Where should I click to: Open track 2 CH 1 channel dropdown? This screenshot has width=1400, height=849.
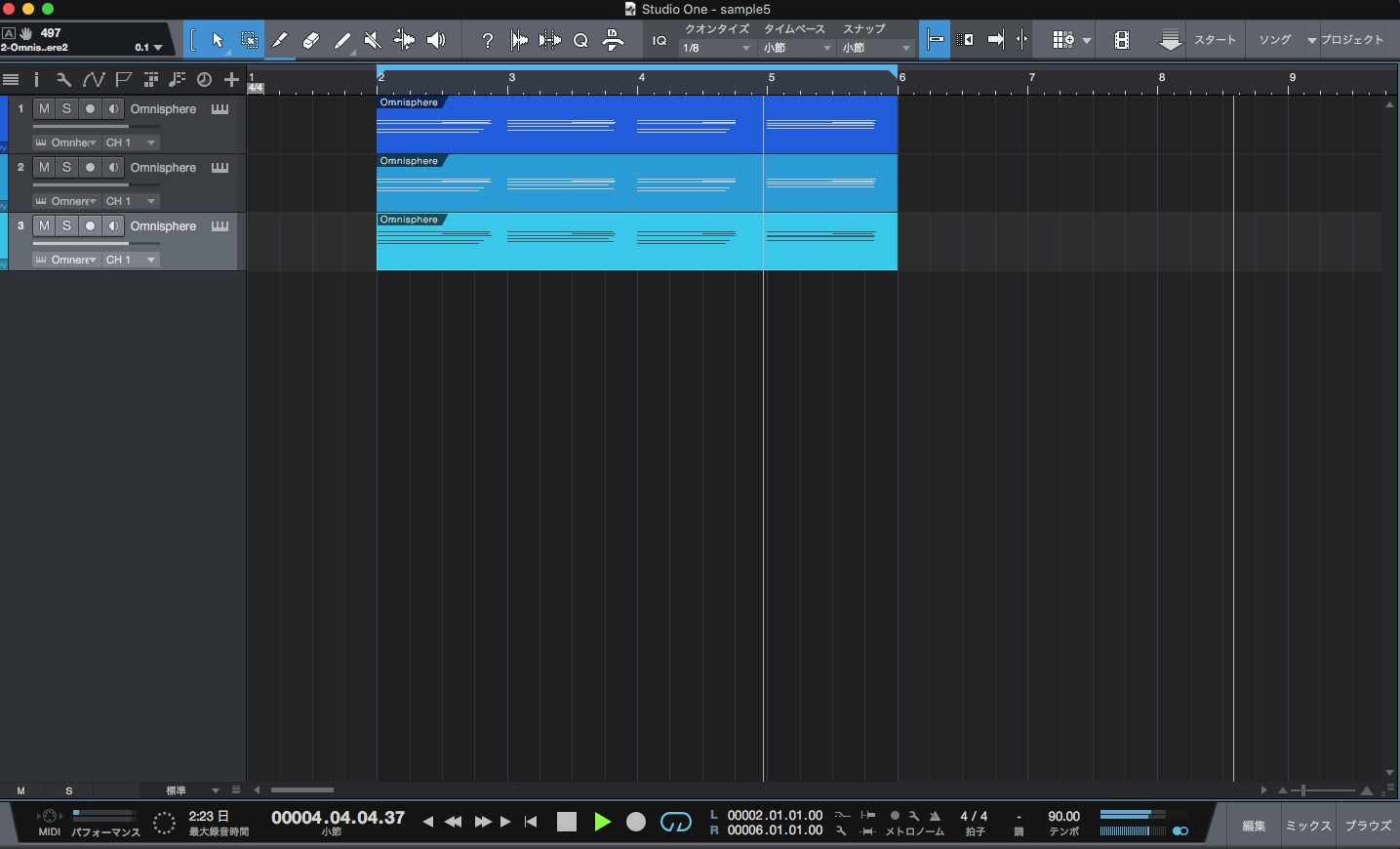(x=131, y=201)
